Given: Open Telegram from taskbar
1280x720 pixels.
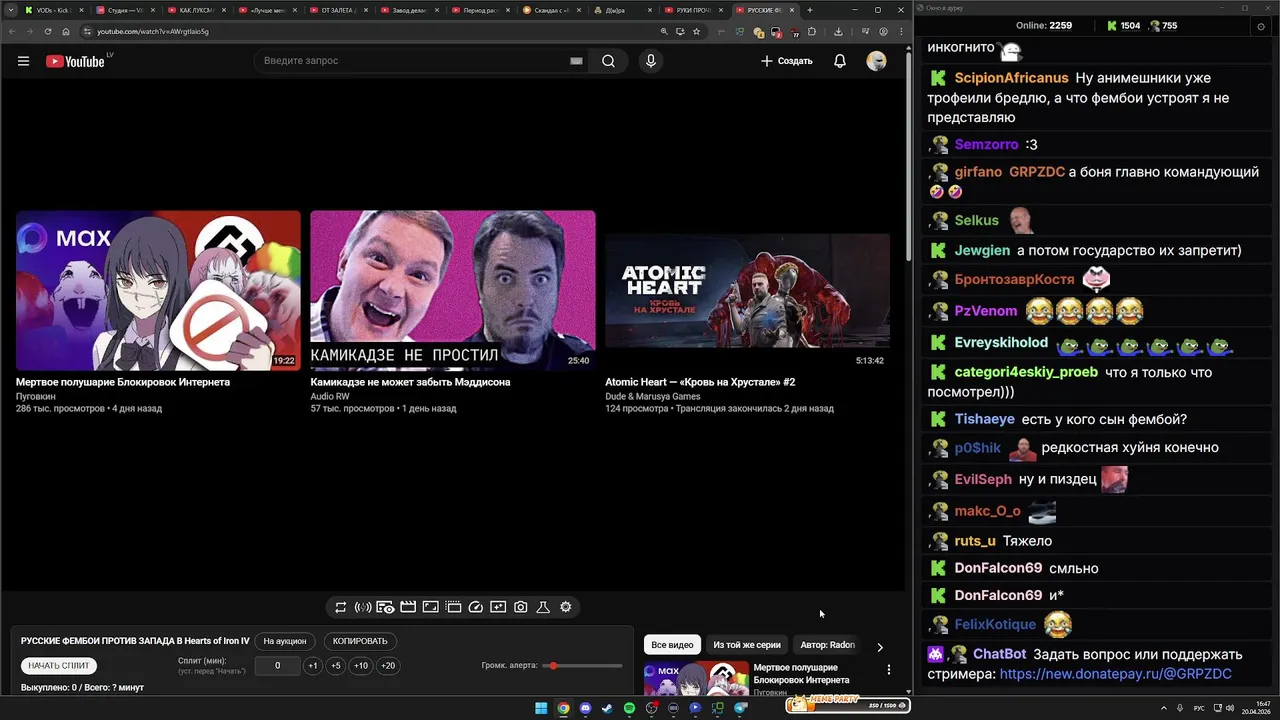Looking at the screenshot, I should (x=740, y=708).
